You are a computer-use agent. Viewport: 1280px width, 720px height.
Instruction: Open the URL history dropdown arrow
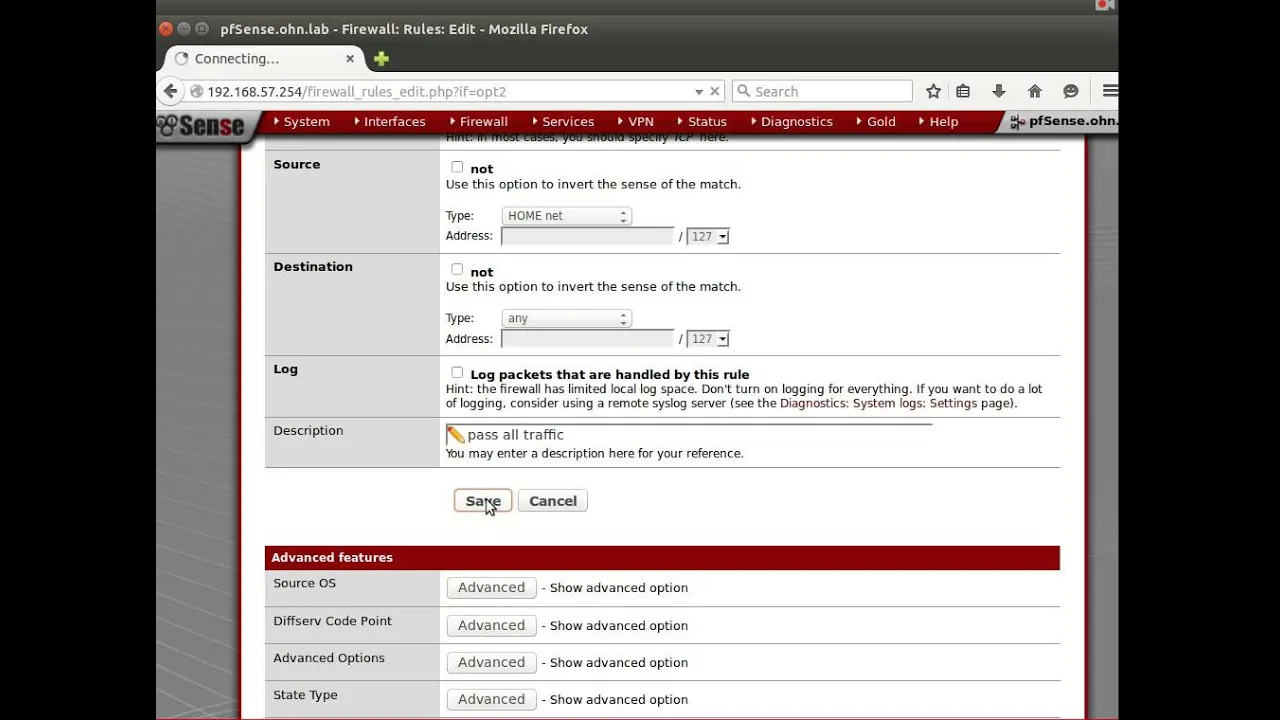coord(699,91)
